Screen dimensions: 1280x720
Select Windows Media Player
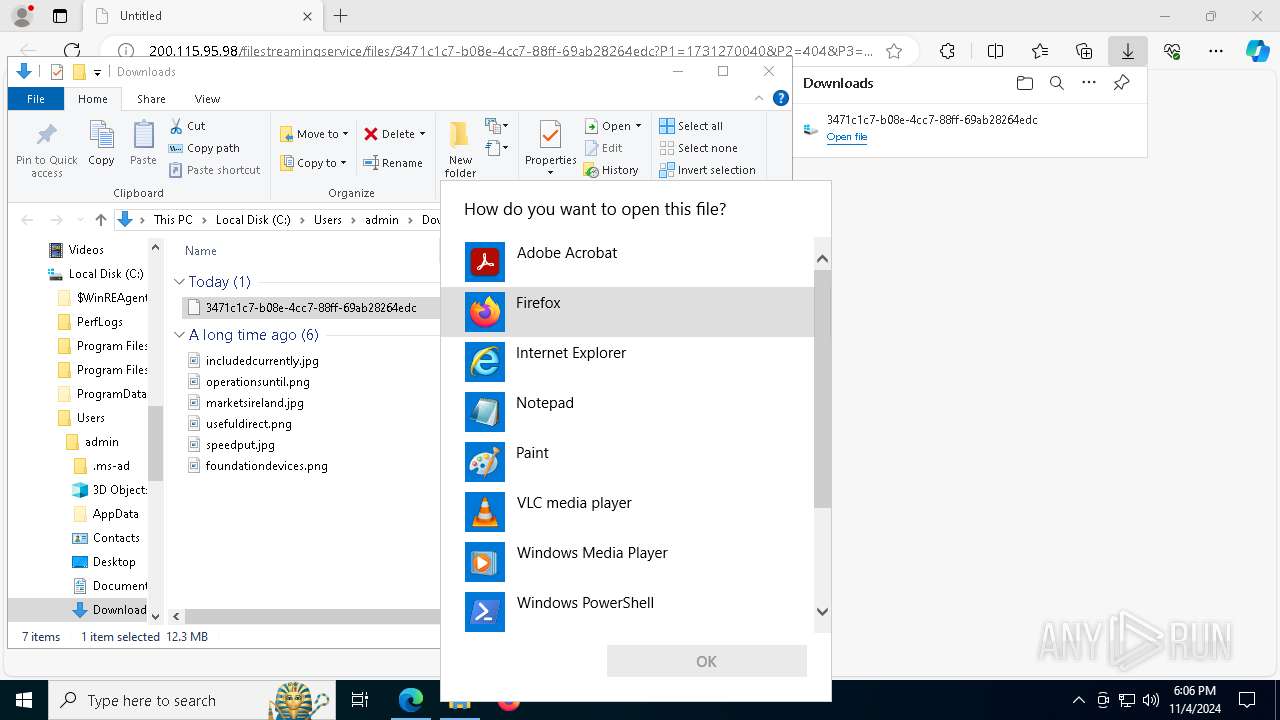[628, 562]
